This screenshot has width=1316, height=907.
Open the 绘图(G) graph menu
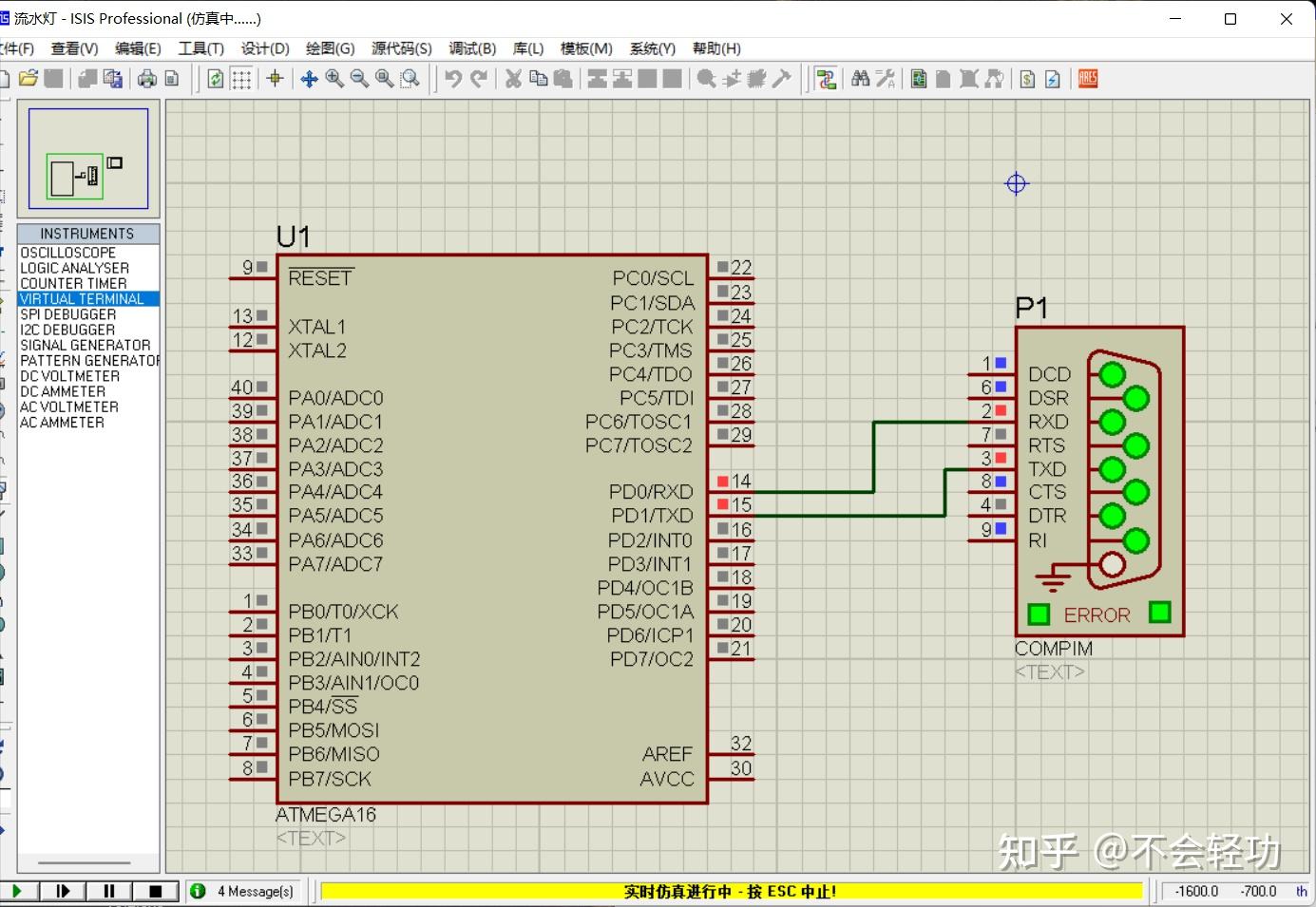pyautogui.click(x=330, y=48)
